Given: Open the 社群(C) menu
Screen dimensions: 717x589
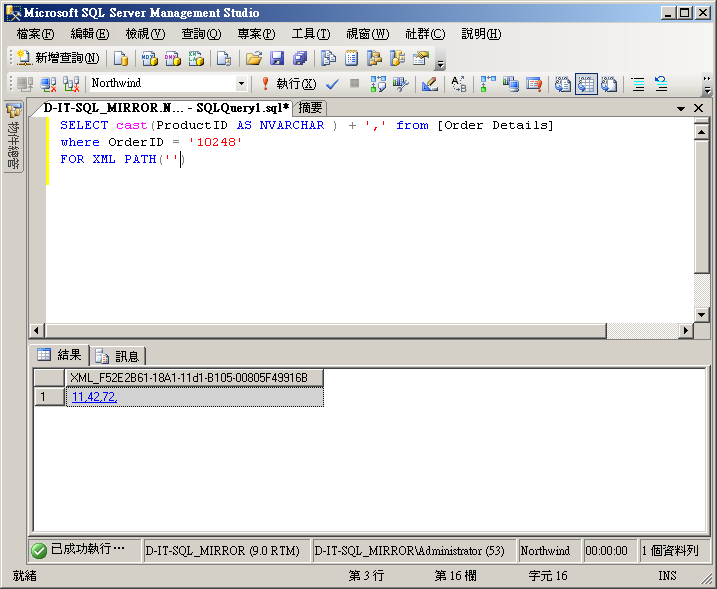Looking at the screenshot, I should click(425, 34).
